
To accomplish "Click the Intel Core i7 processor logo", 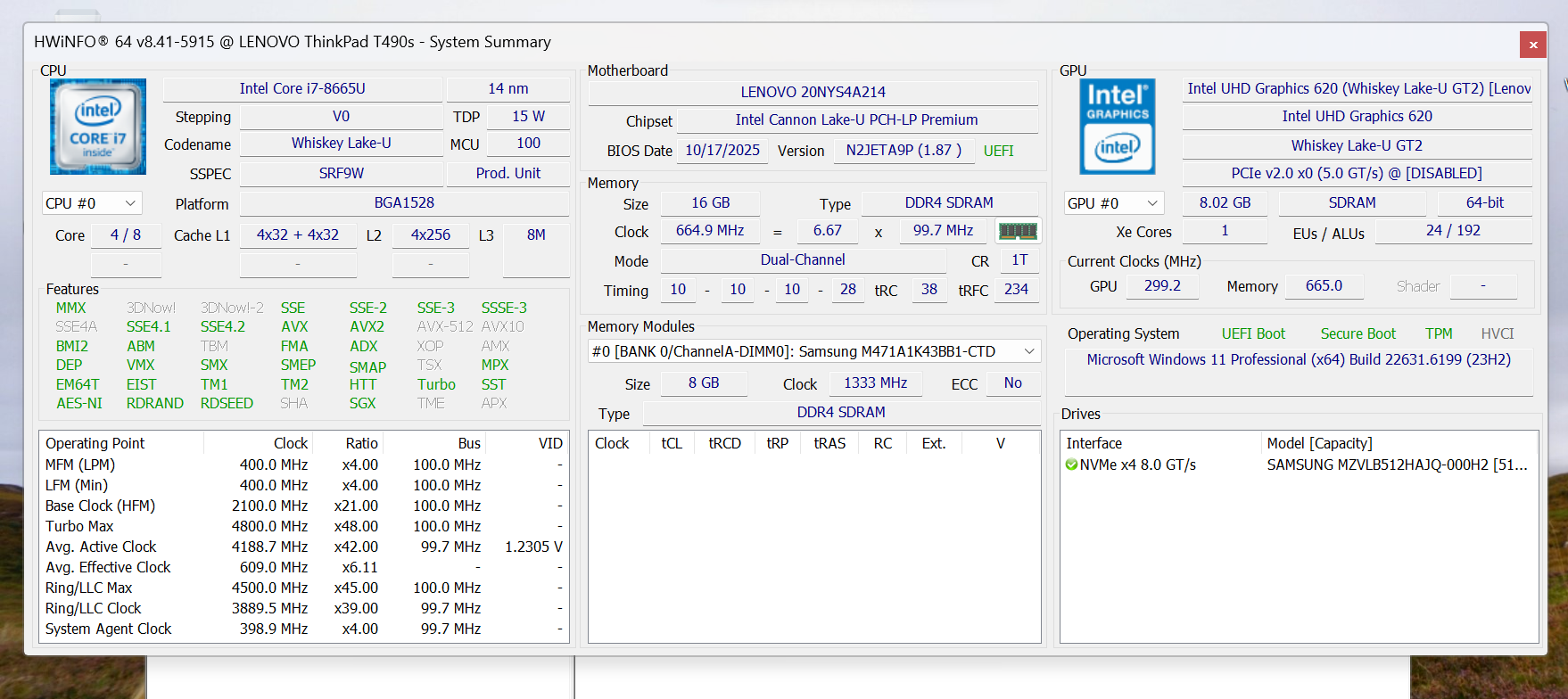I will pyautogui.click(x=98, y=127).
